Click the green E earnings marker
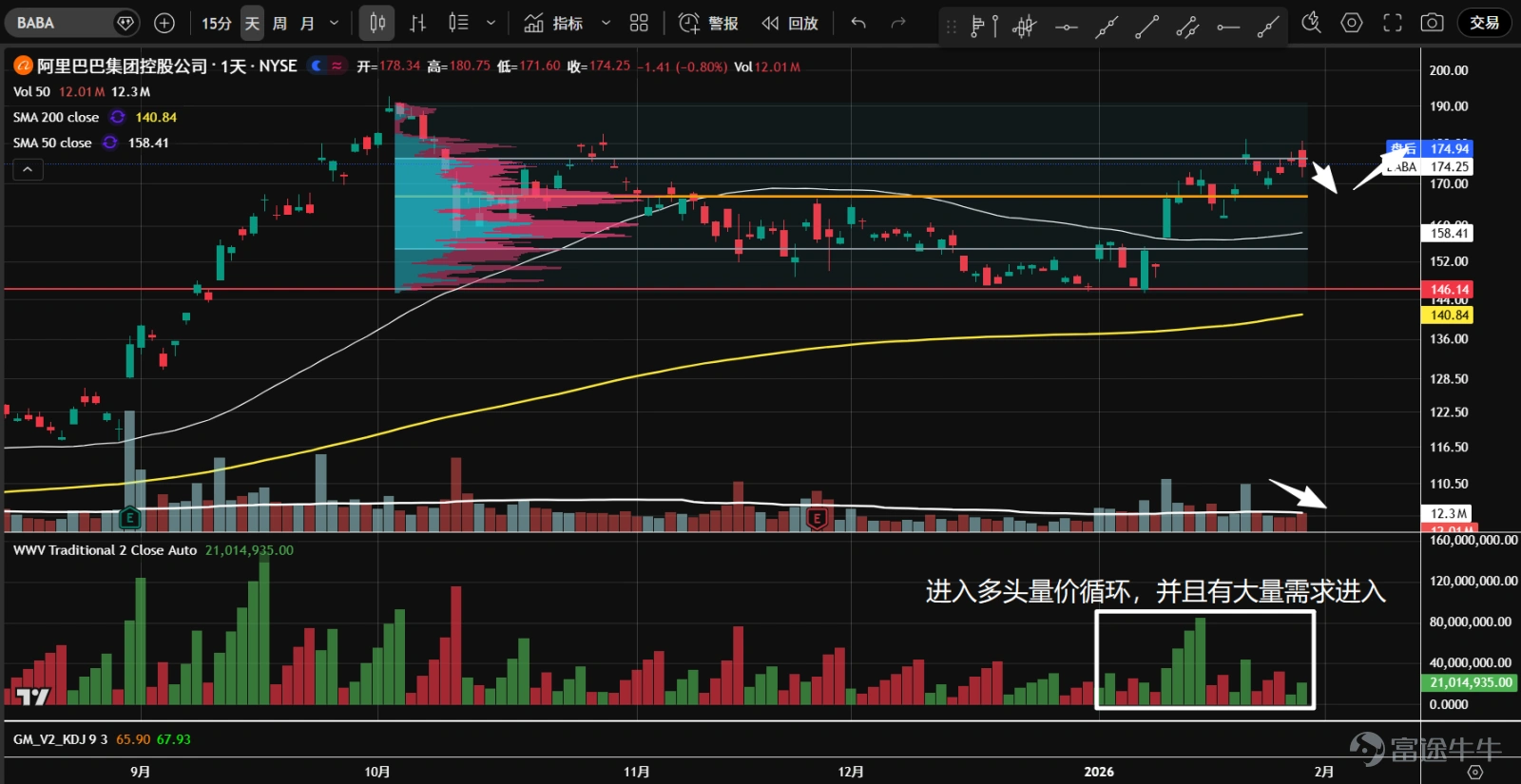 pyautogui.click(x=129, y=518)
